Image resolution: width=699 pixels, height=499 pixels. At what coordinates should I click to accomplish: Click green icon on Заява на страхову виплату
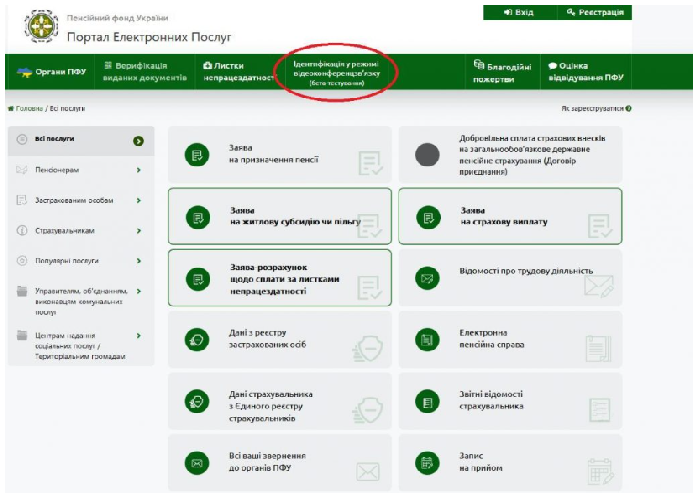[x=429, y=216]
